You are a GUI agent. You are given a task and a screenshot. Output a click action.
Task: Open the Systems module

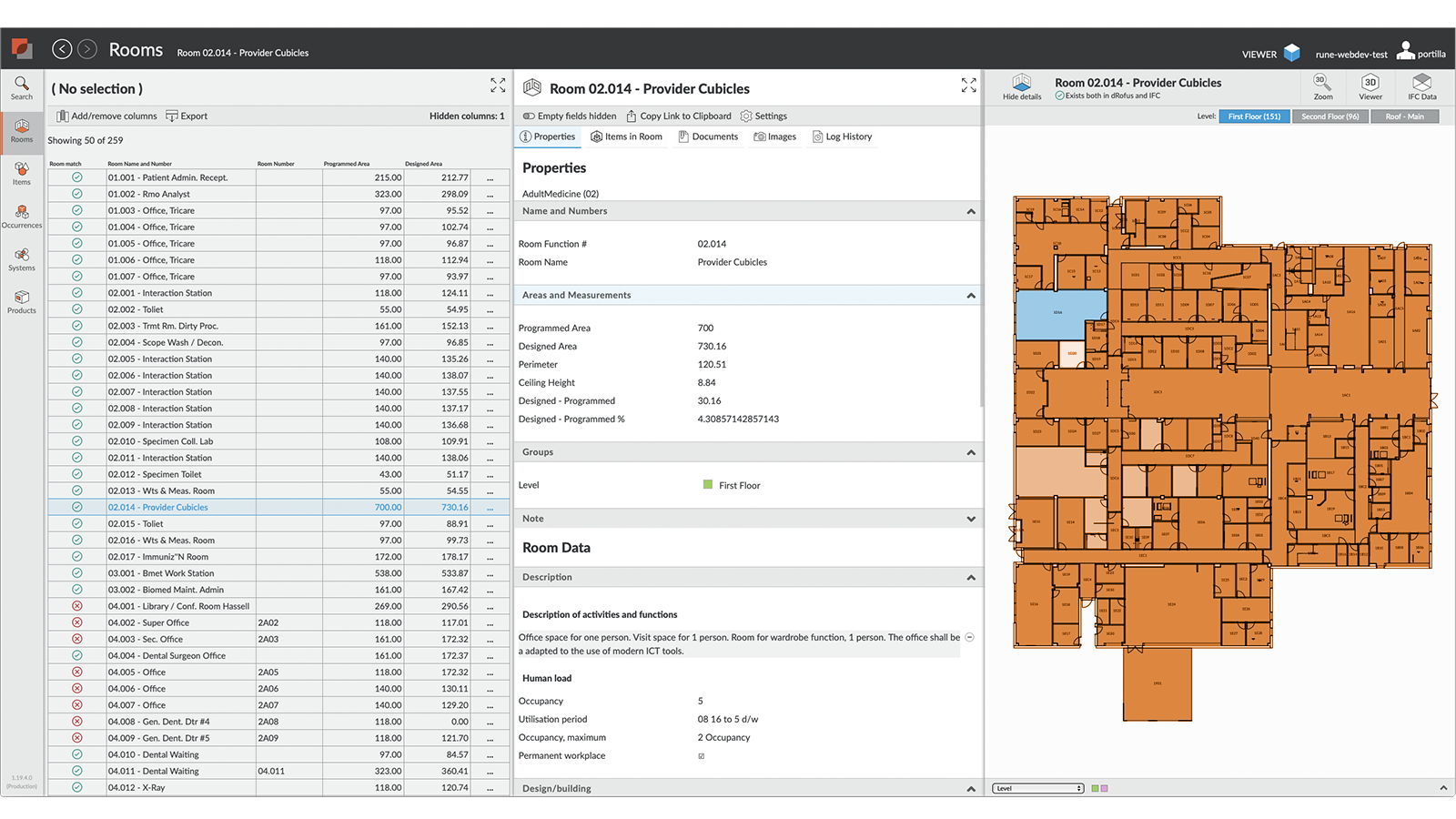pos(21,259)
